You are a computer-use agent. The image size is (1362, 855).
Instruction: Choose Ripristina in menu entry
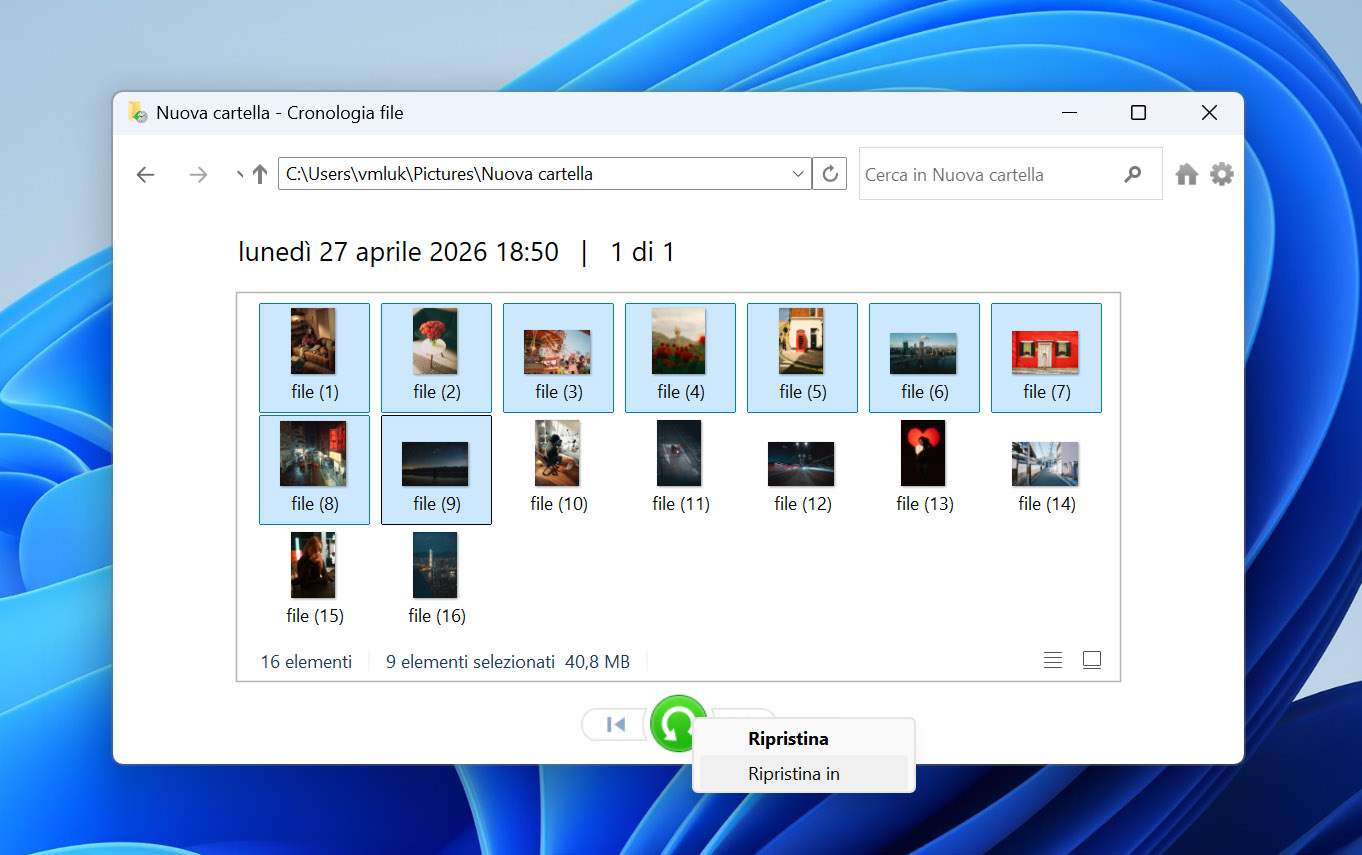(x=794, y=773)
